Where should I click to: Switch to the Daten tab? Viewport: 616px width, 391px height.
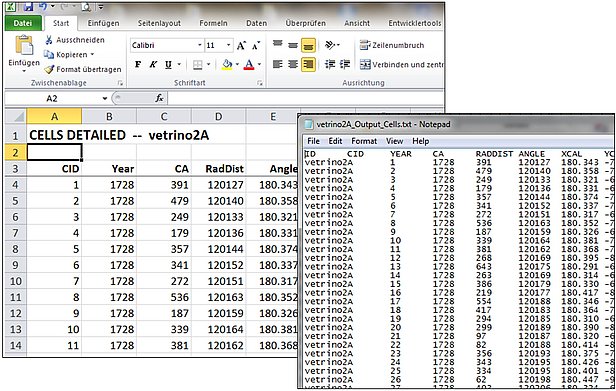click(x=257, y=23)
